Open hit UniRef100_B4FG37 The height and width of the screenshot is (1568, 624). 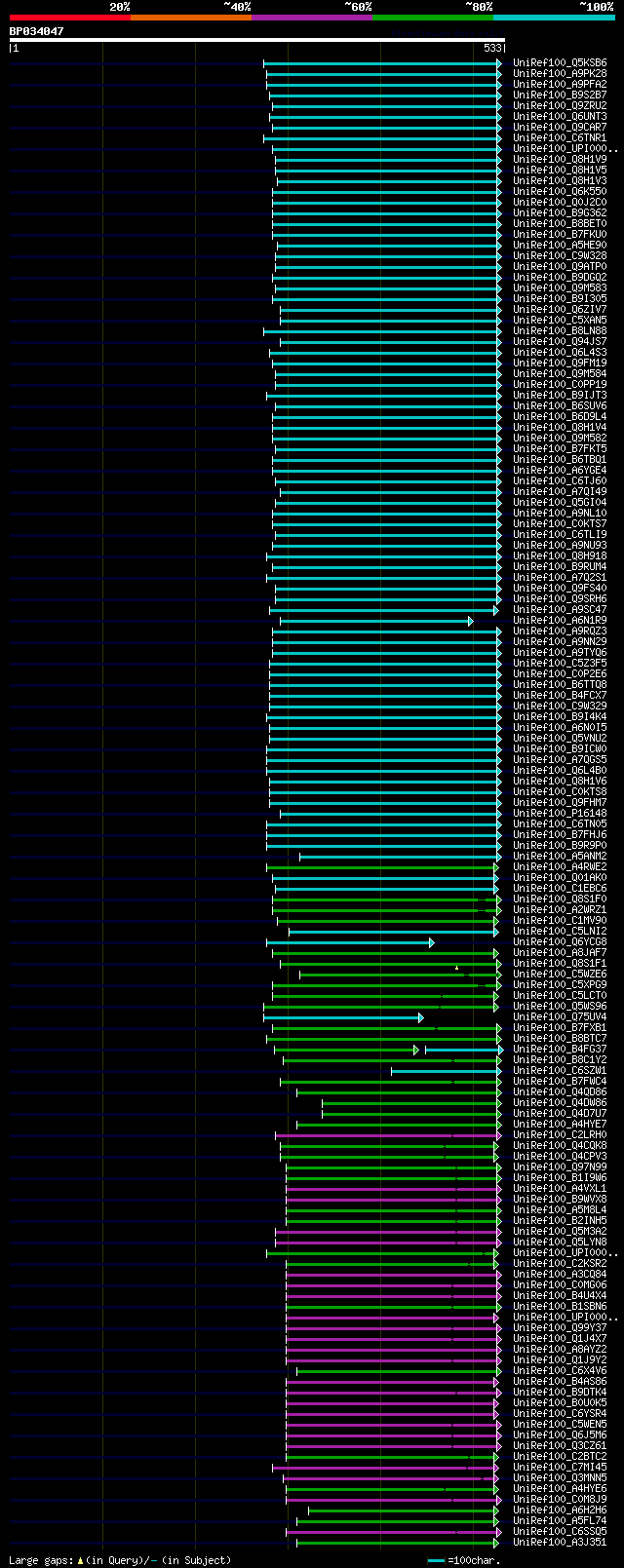point(560,1050)
